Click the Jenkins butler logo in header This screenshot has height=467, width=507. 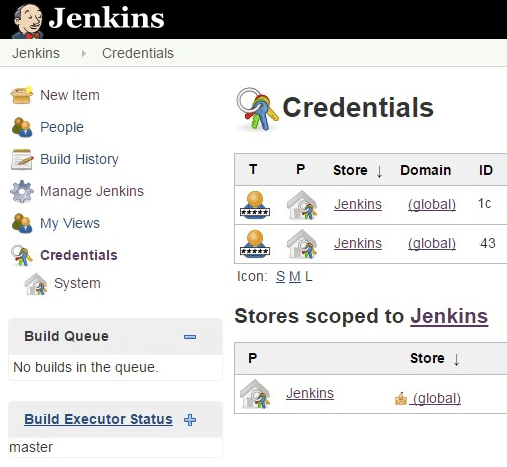pos(28,21)
